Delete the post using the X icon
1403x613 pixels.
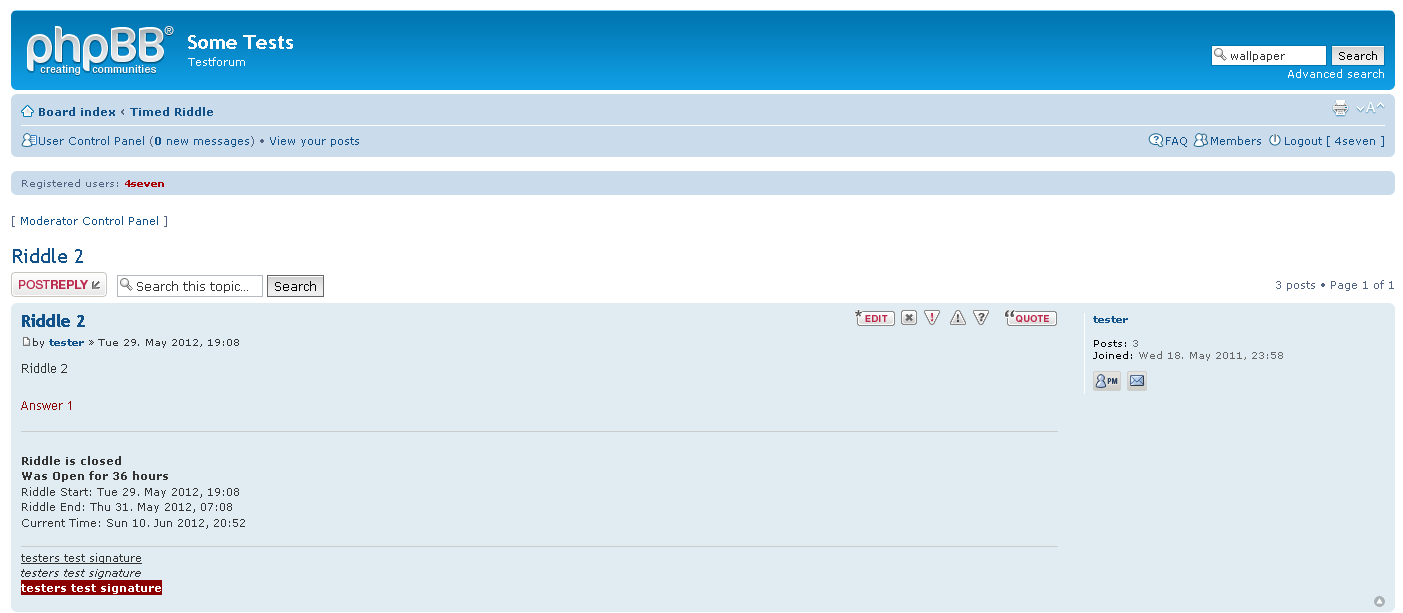(908, 318)
